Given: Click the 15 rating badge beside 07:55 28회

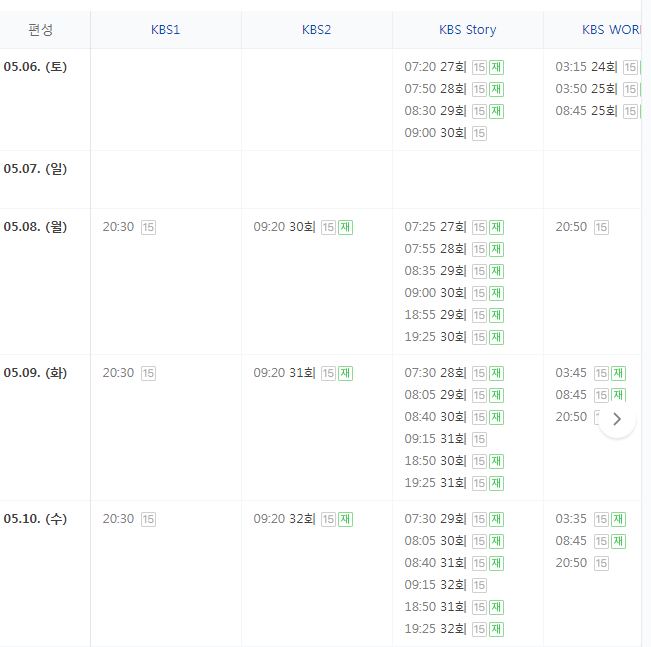Looking at the screenshot, I should [479, 250].
